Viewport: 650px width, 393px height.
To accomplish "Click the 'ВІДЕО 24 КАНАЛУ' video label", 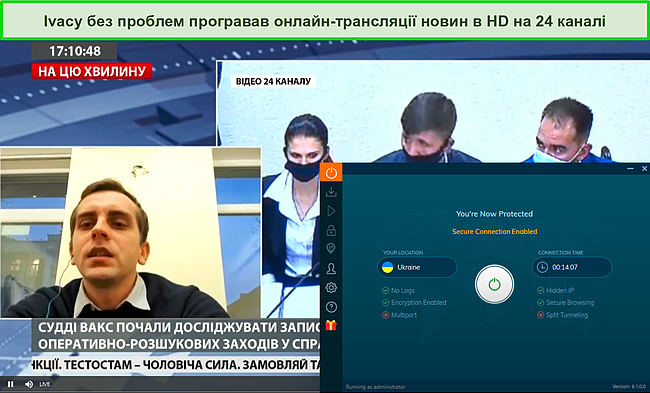I will pyautogui.click(x=273, y=81).
